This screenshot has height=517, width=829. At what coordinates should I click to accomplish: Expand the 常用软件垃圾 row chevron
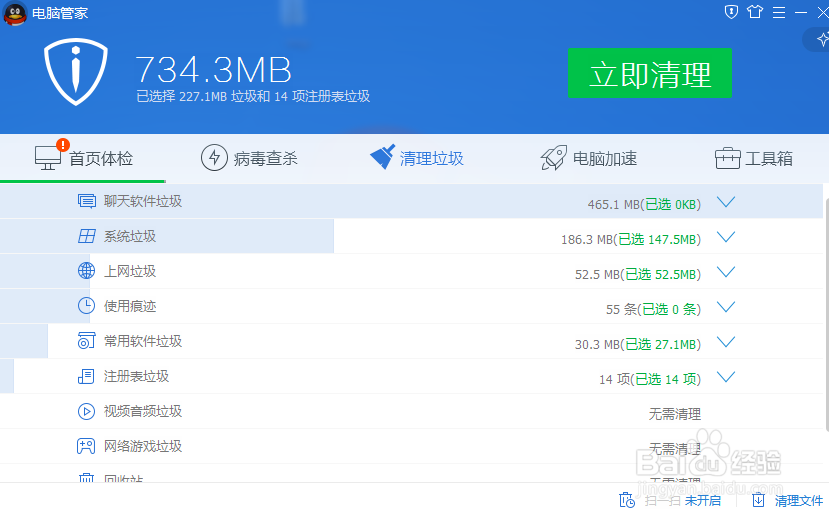pos(726,342)
